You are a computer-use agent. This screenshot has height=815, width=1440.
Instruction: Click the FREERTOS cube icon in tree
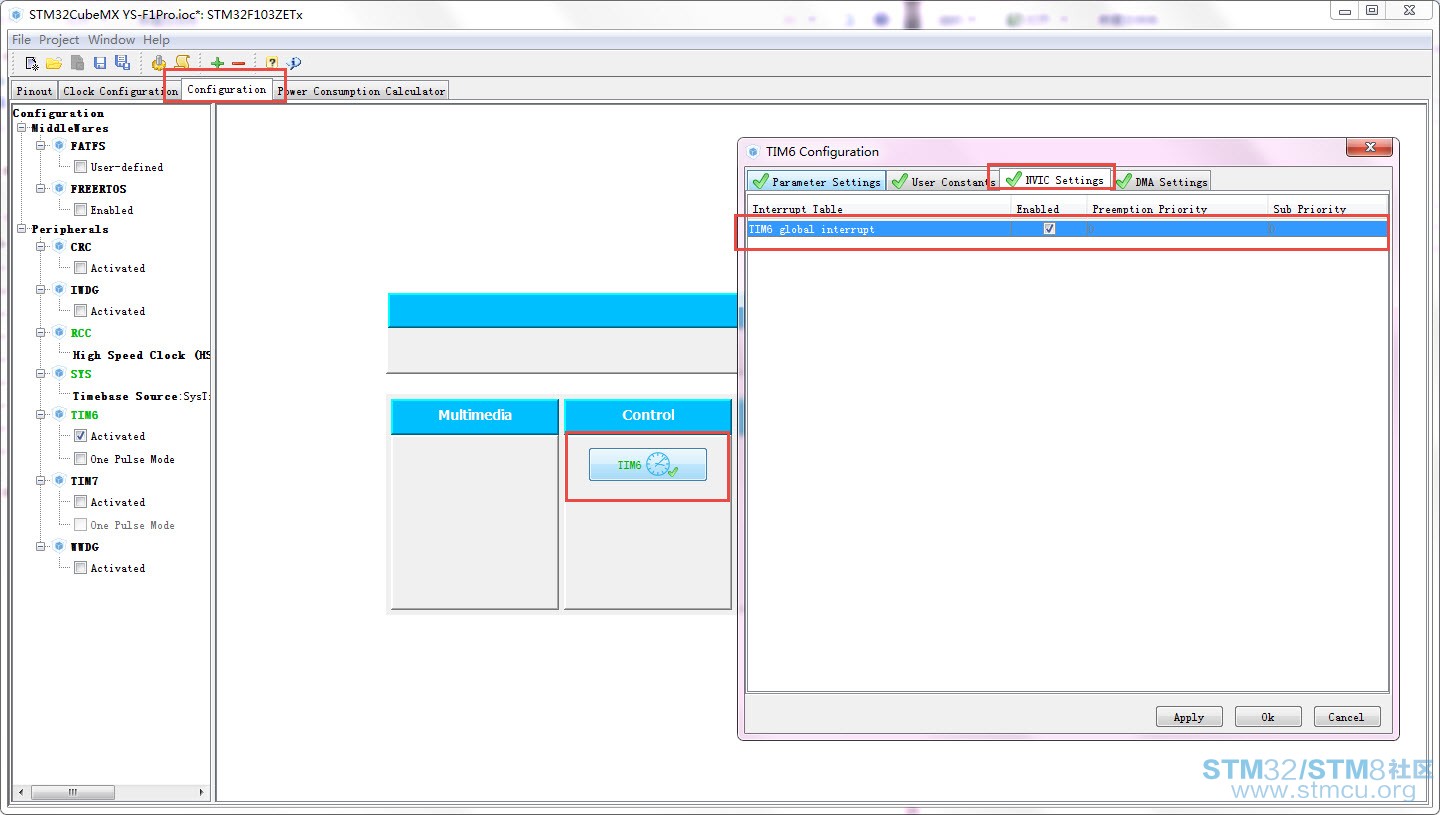(x=59, y=189)
